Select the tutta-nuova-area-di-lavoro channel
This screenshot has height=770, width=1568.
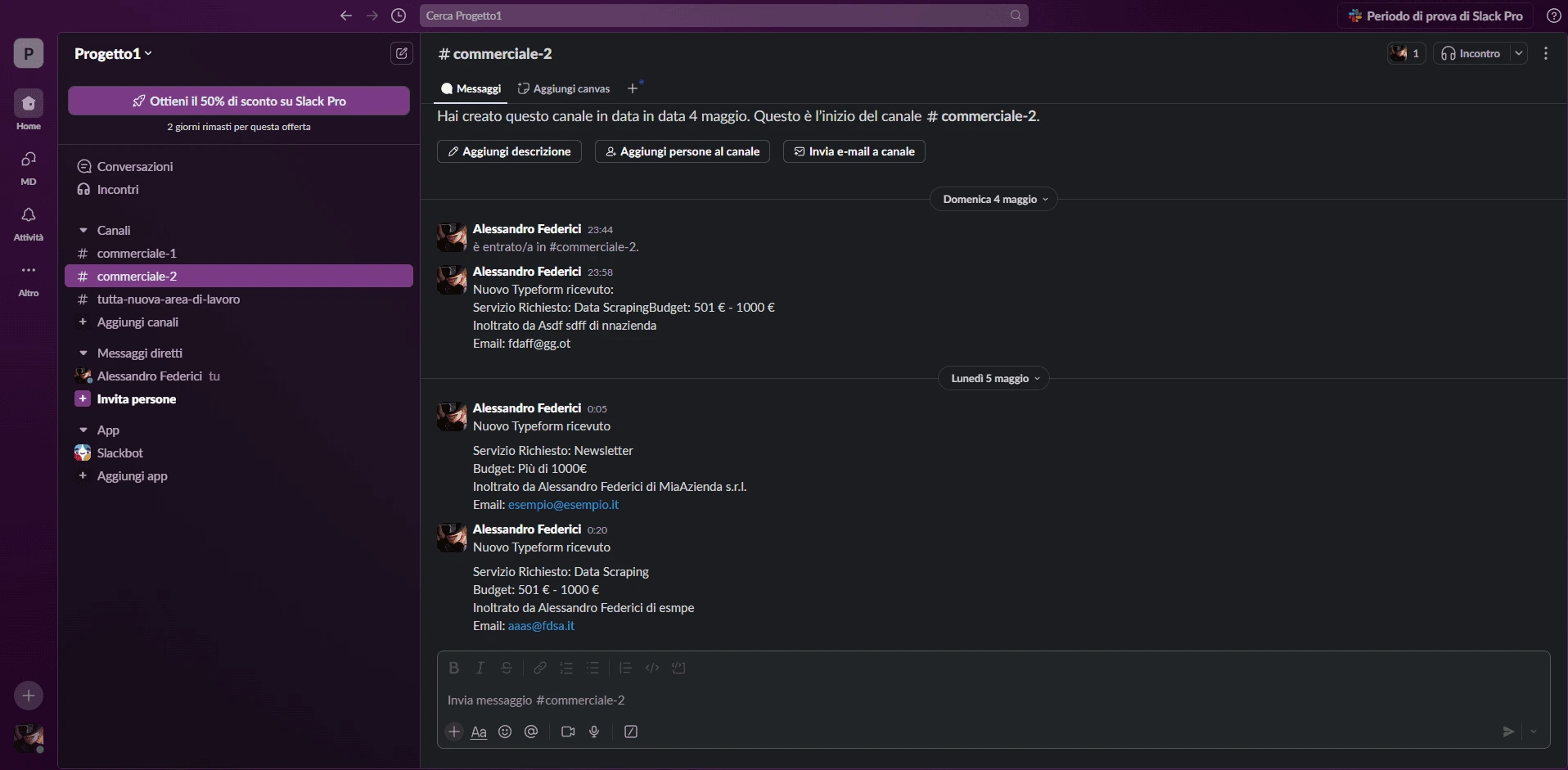239,299
